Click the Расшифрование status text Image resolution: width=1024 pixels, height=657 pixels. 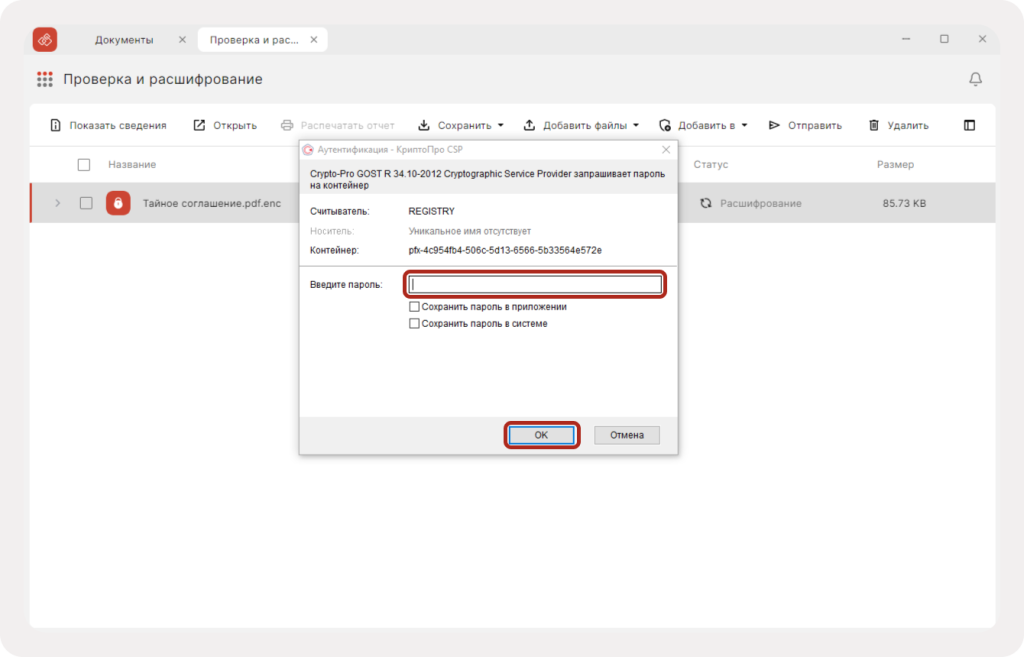(x=761, y=203)
